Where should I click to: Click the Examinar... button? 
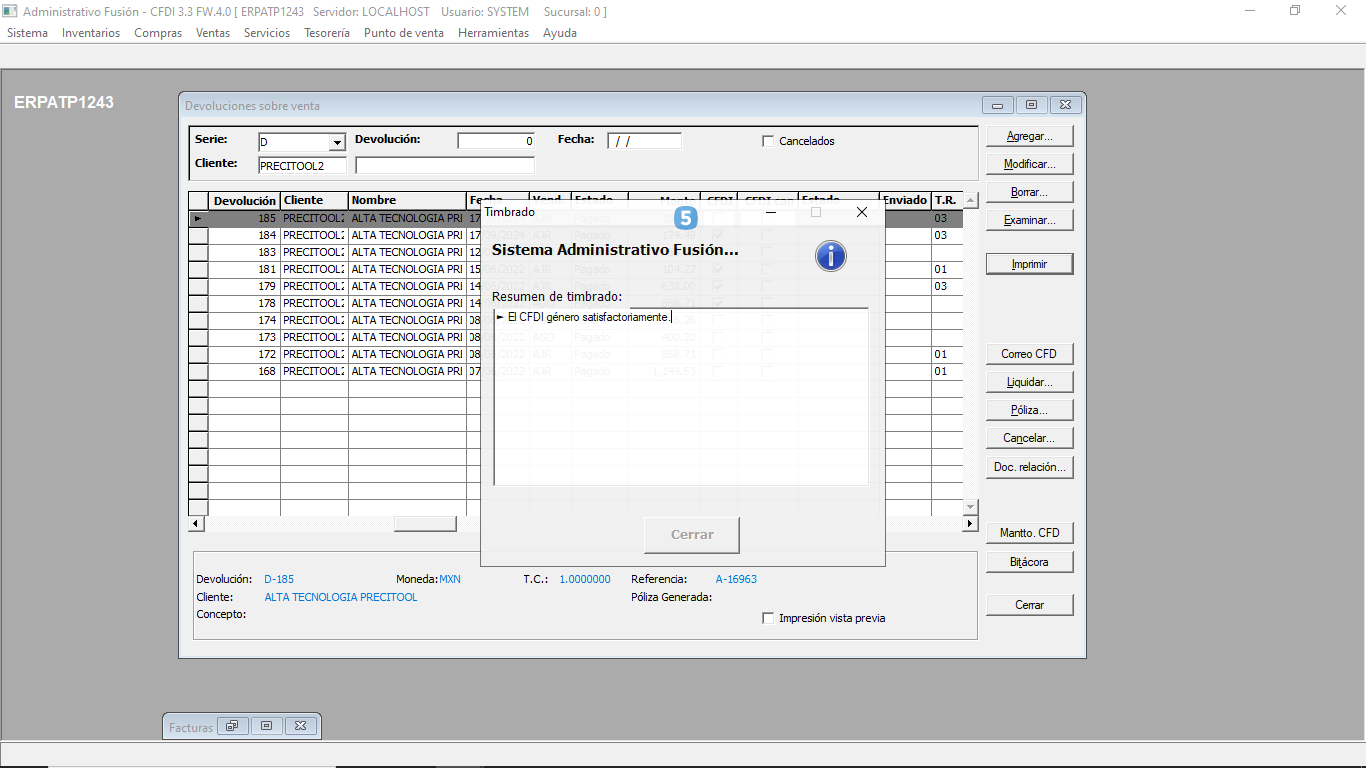1029,220
